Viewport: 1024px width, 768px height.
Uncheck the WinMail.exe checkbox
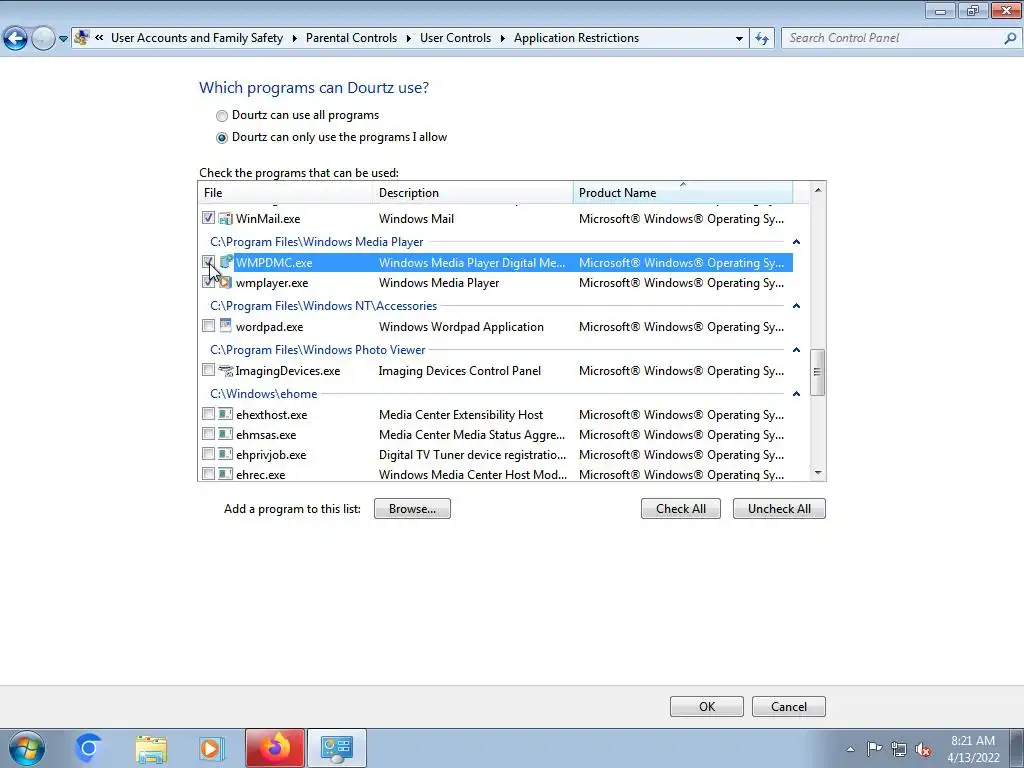[x=208, y=217]
